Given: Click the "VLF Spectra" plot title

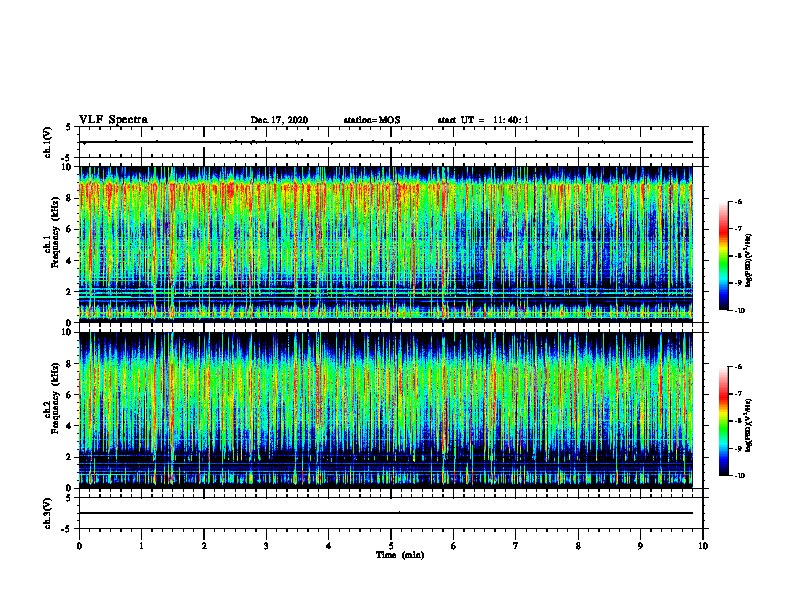Looking at the screenshot, I should click(x=113, y=120).
